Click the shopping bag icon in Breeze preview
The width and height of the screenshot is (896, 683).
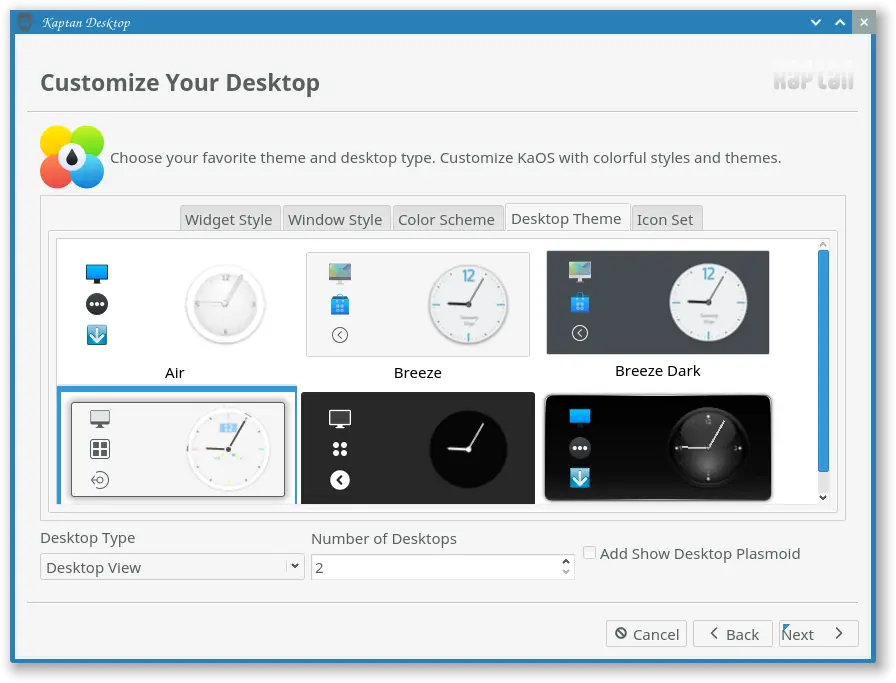pos(340,305)
